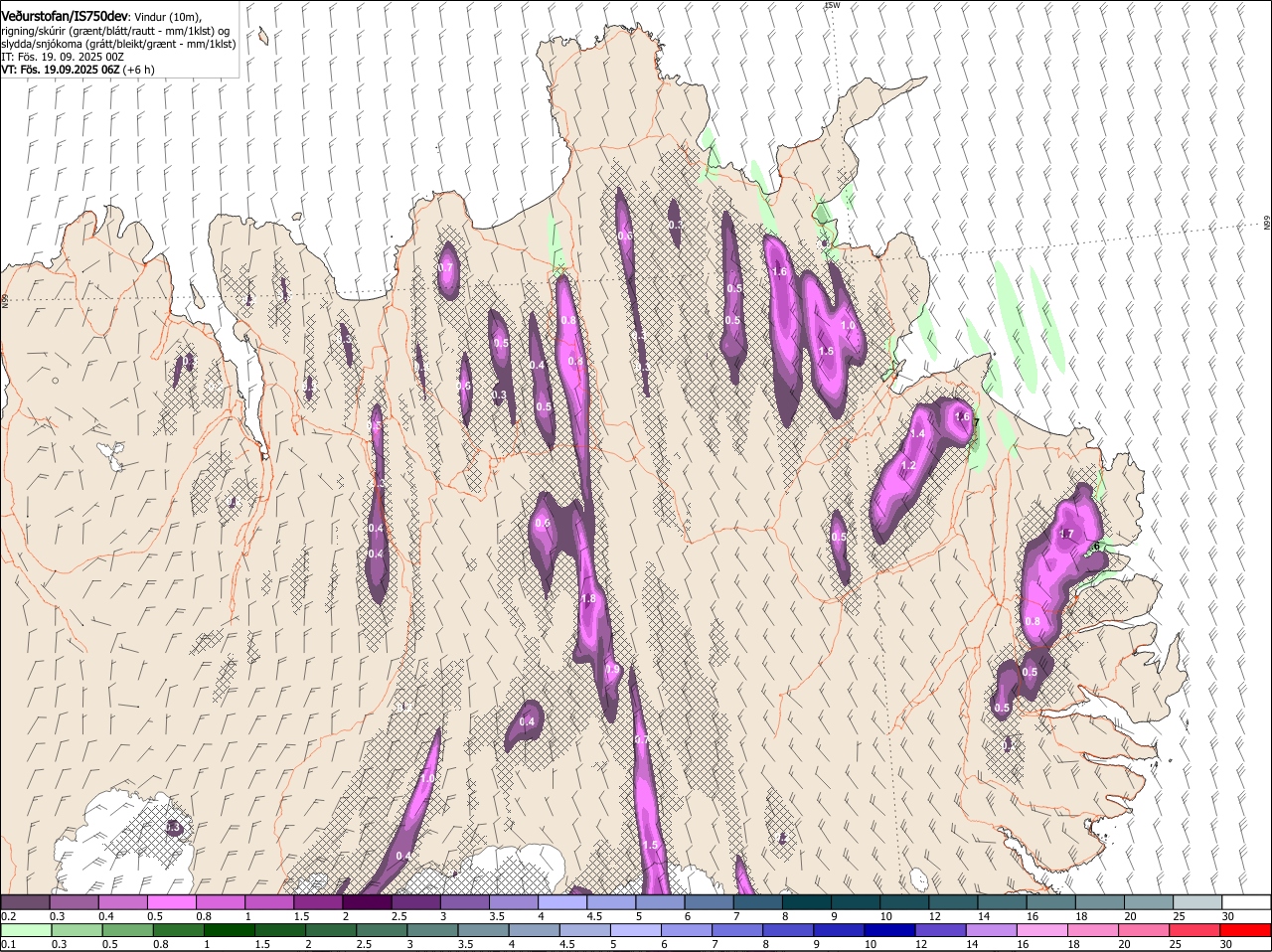Click the Veðurstofan/IS750dev title text
Image resolution: width=1272 pixels, height=952 pixels.
point(65,17)
